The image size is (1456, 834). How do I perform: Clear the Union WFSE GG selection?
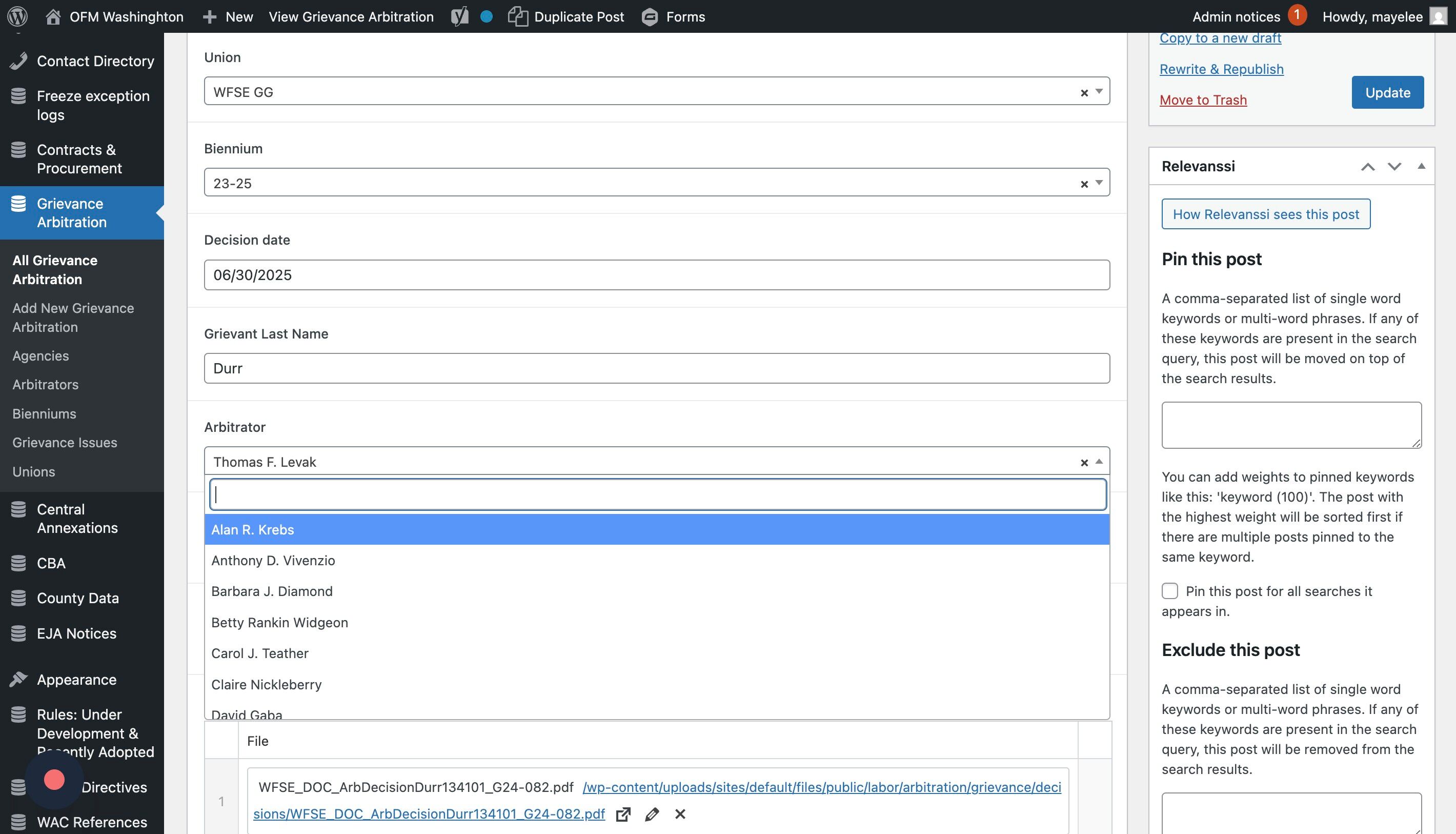click(1084, 93)
